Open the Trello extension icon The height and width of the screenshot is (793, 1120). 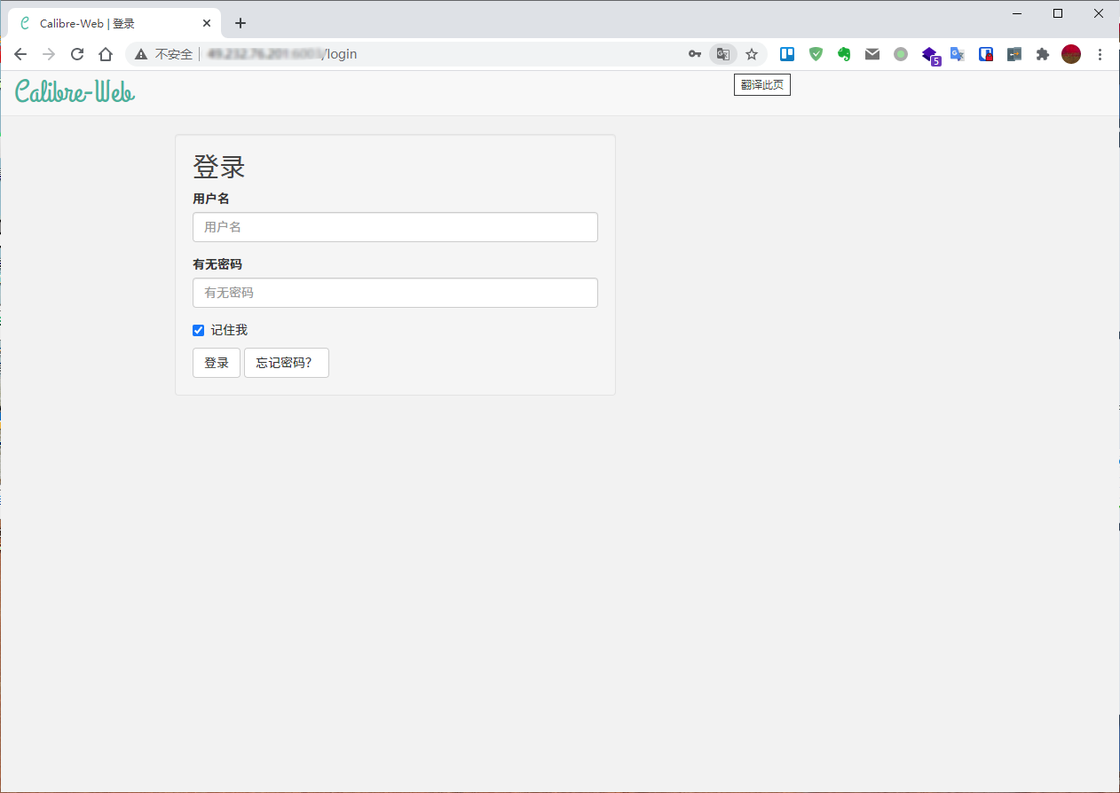(787, 54)
